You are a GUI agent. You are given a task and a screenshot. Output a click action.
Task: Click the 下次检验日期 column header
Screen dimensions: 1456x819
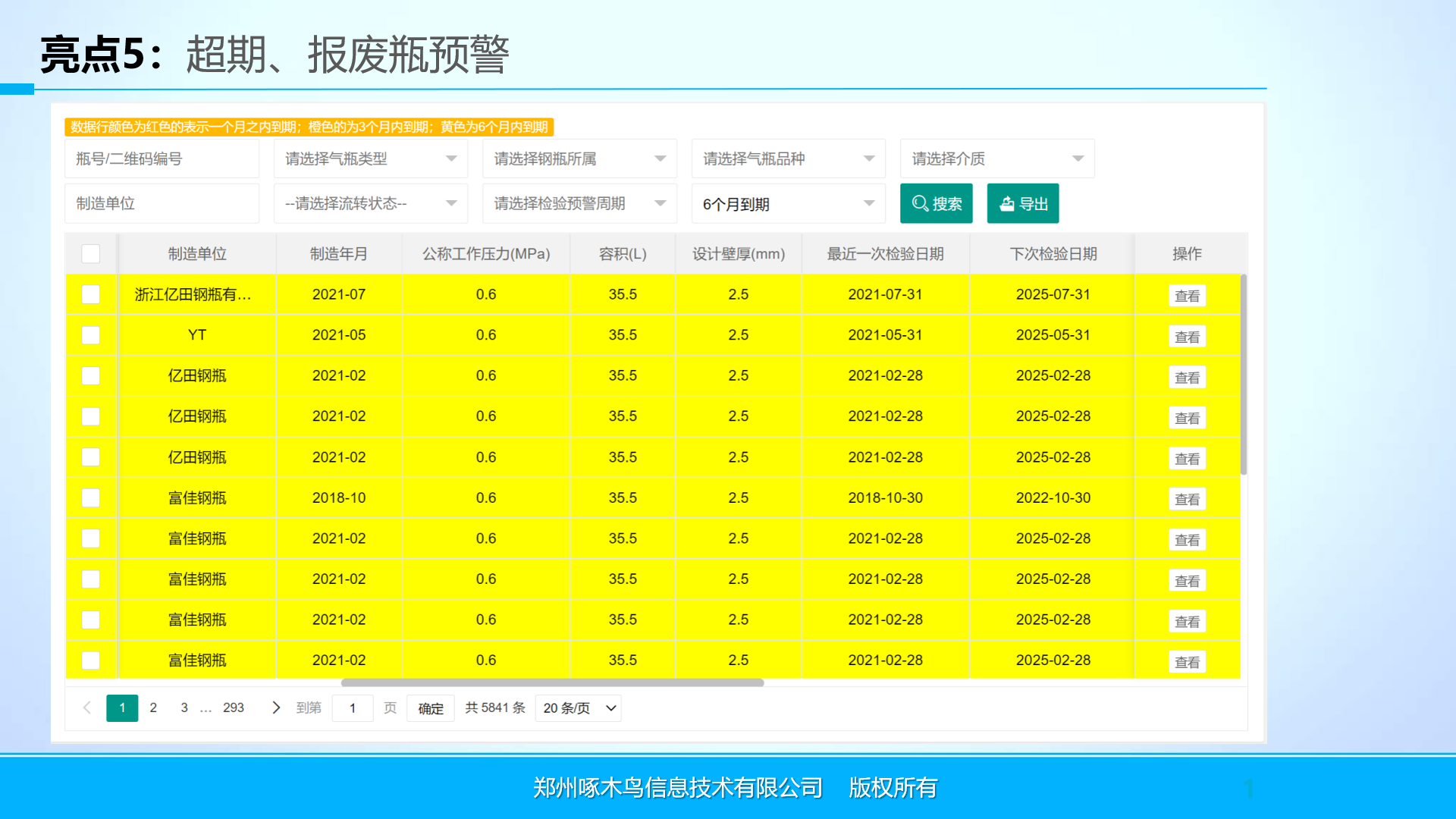click(x=1053, y=253)
